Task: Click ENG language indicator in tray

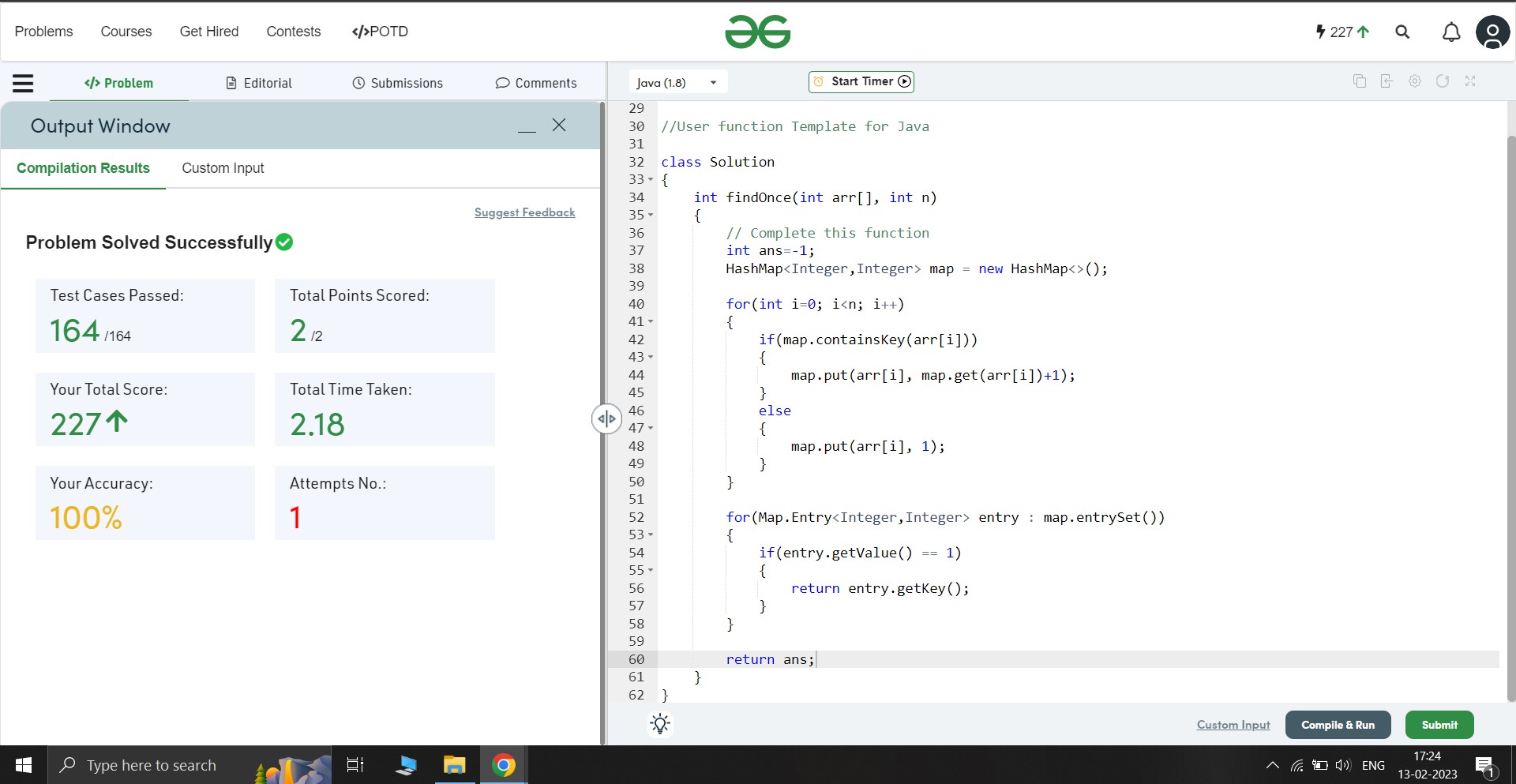Action: coord(1373,765)
